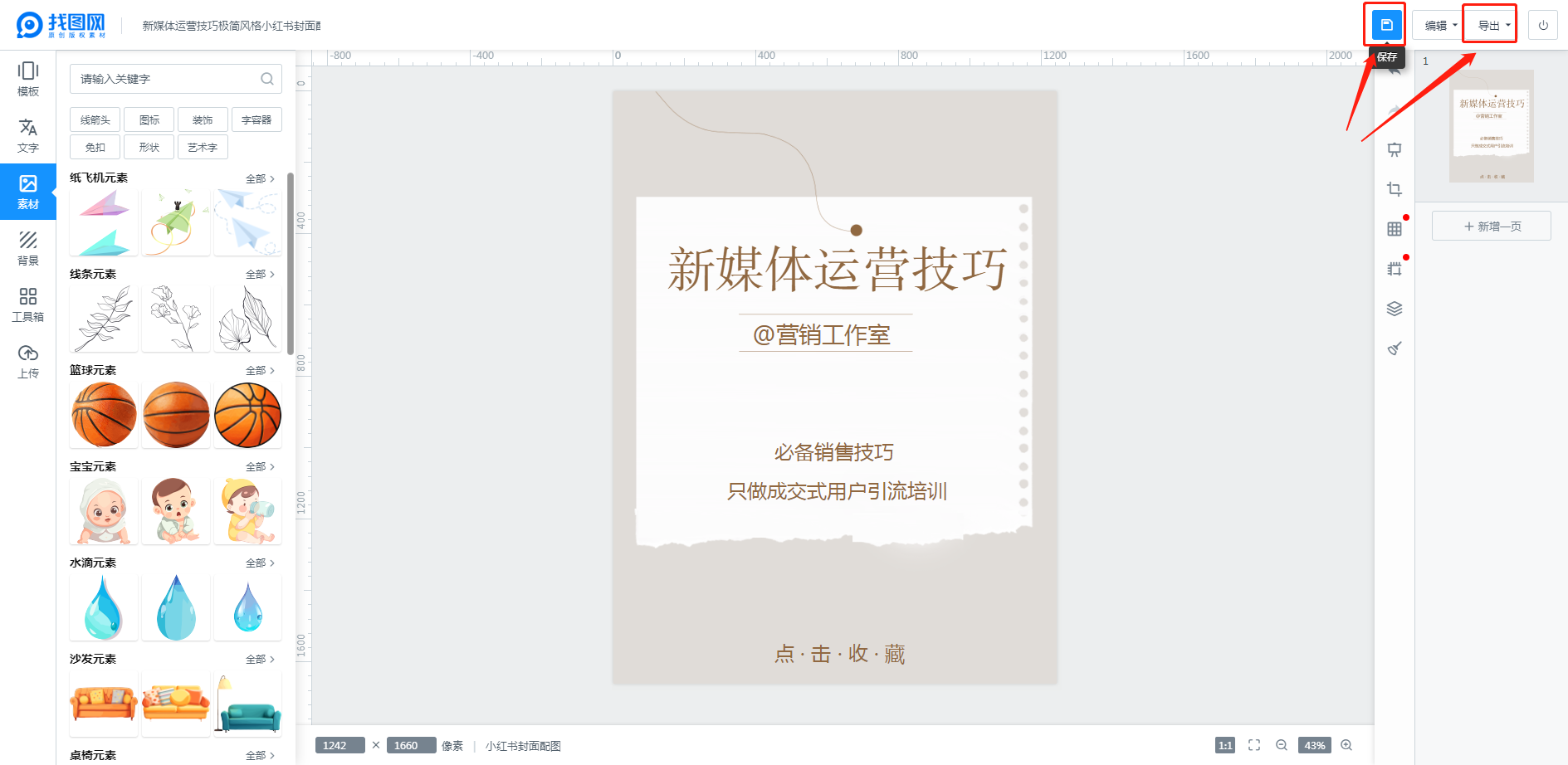Screen dimensions: 1568x765
Task: Click the power exit icon
Action: (1543, 26)
